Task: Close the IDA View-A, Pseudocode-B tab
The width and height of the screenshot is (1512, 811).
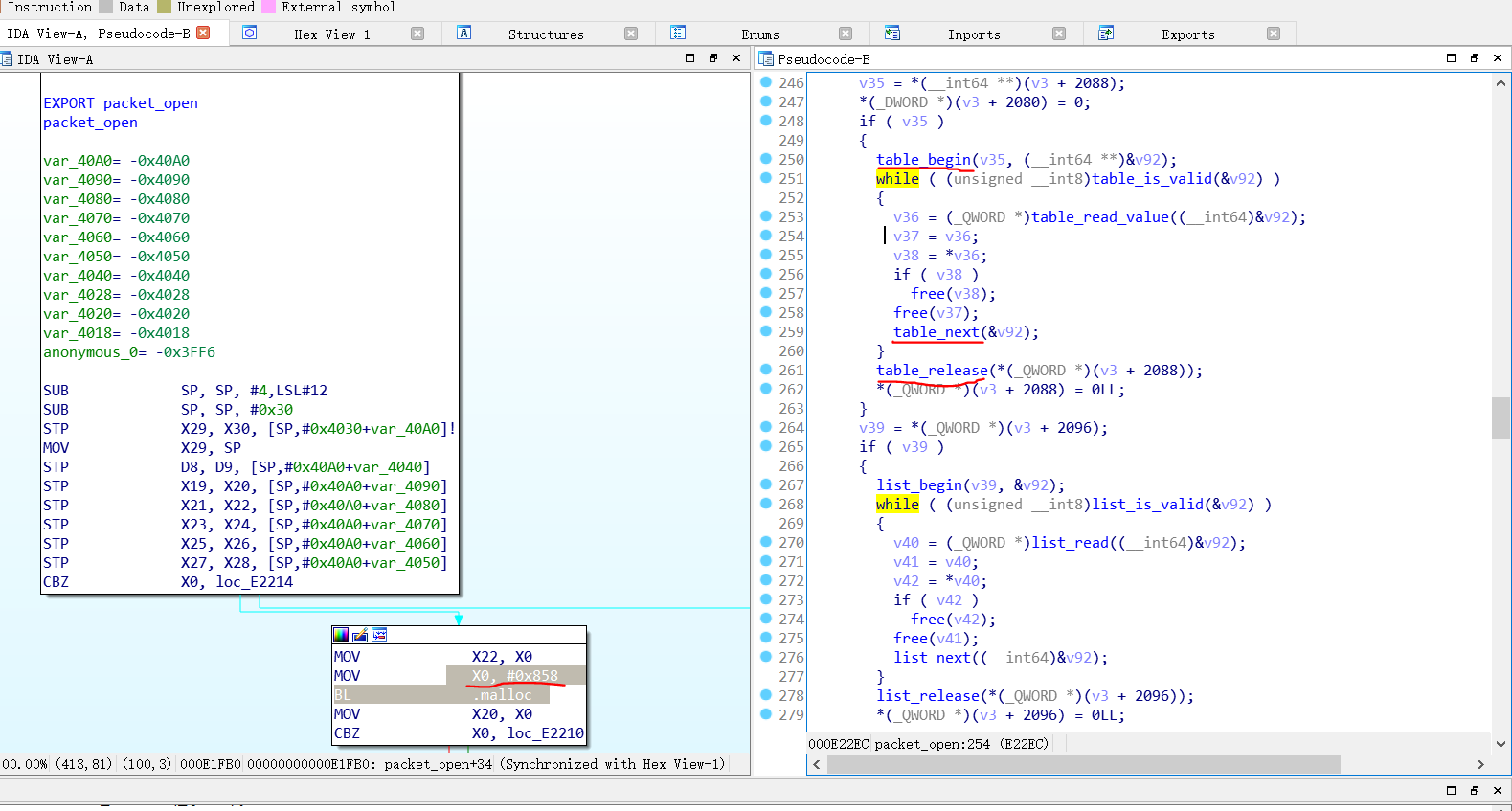Action: coord(203,33)
